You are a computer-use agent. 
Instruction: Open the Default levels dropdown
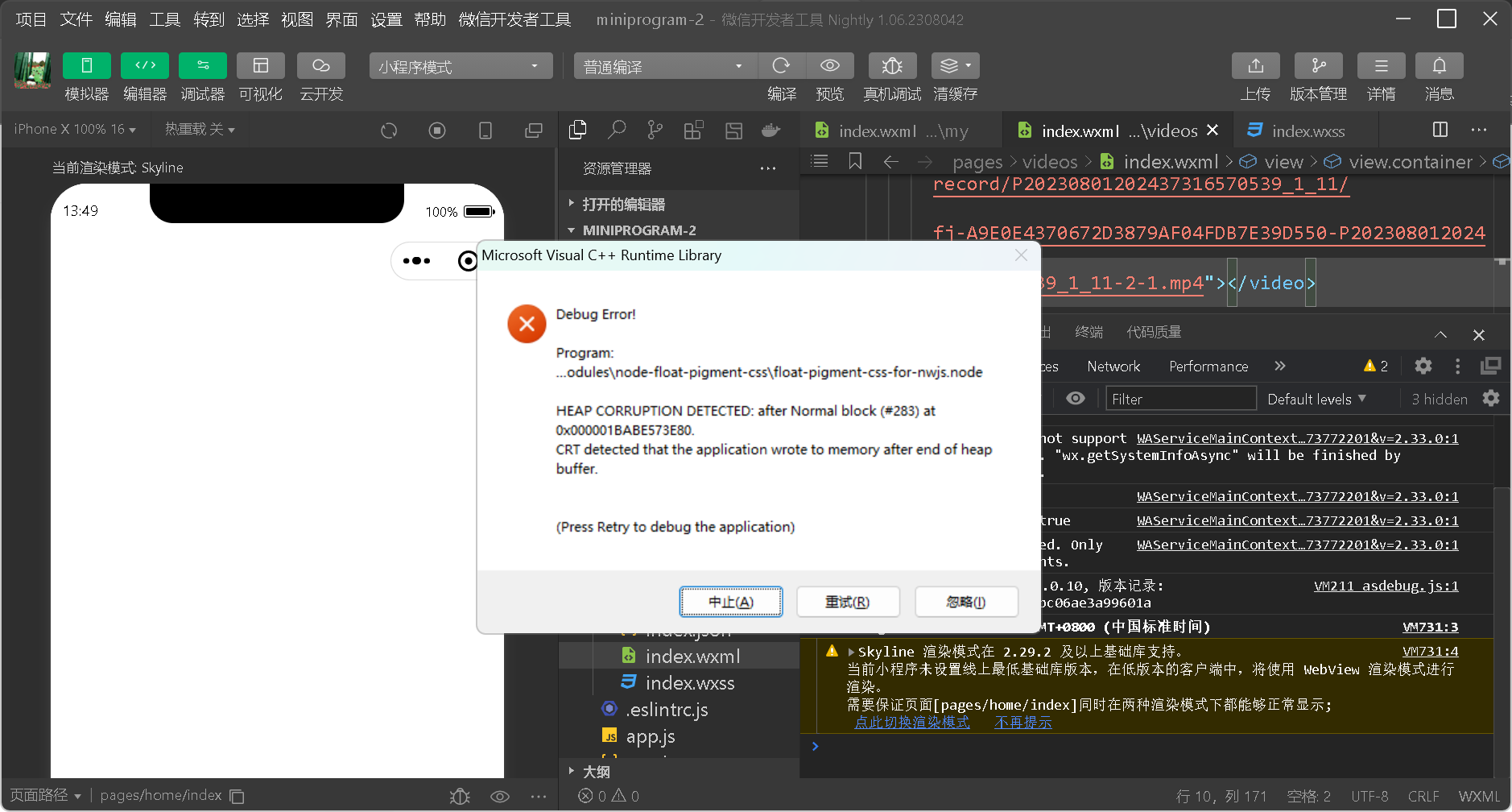1316,399
